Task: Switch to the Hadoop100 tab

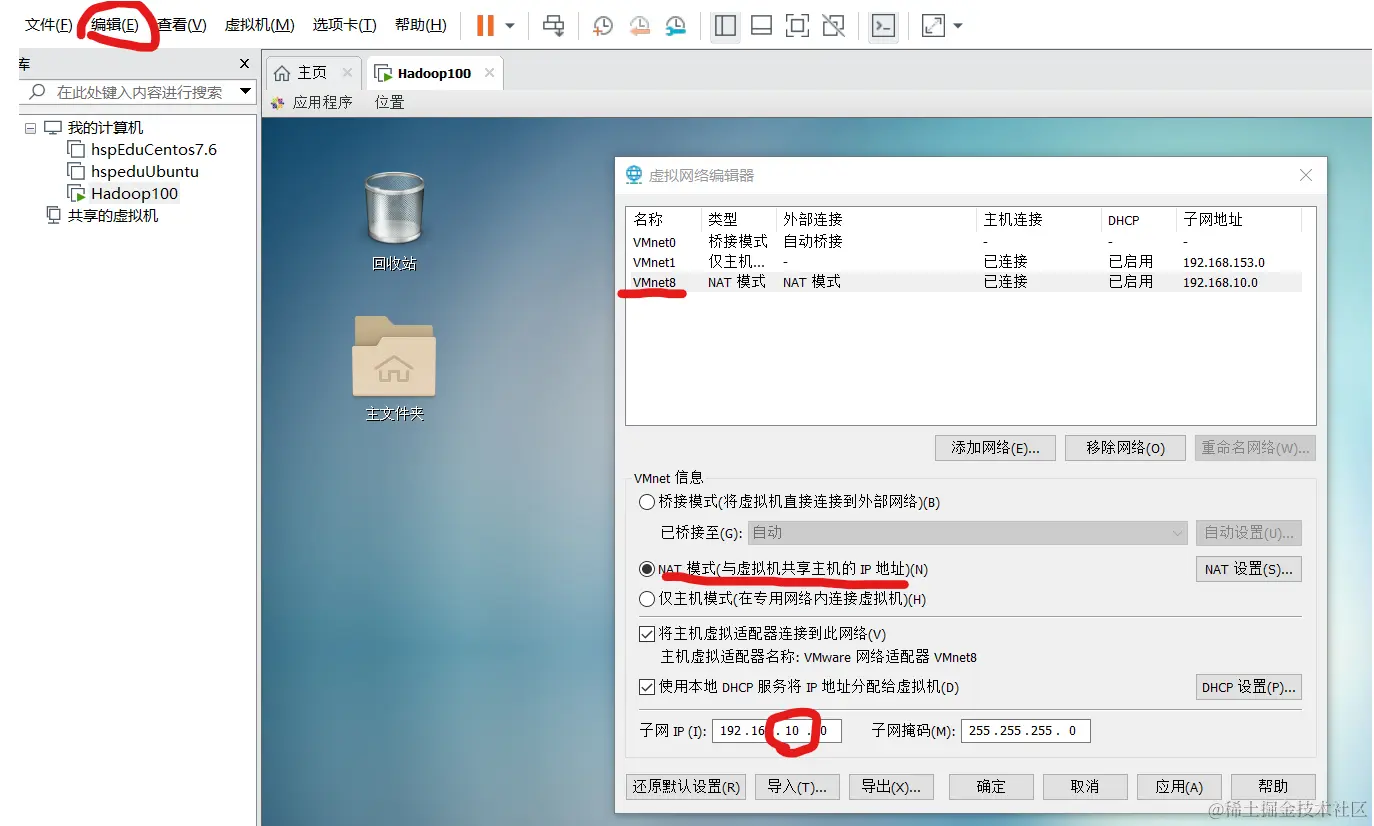Action: click(x=434, y=73)
